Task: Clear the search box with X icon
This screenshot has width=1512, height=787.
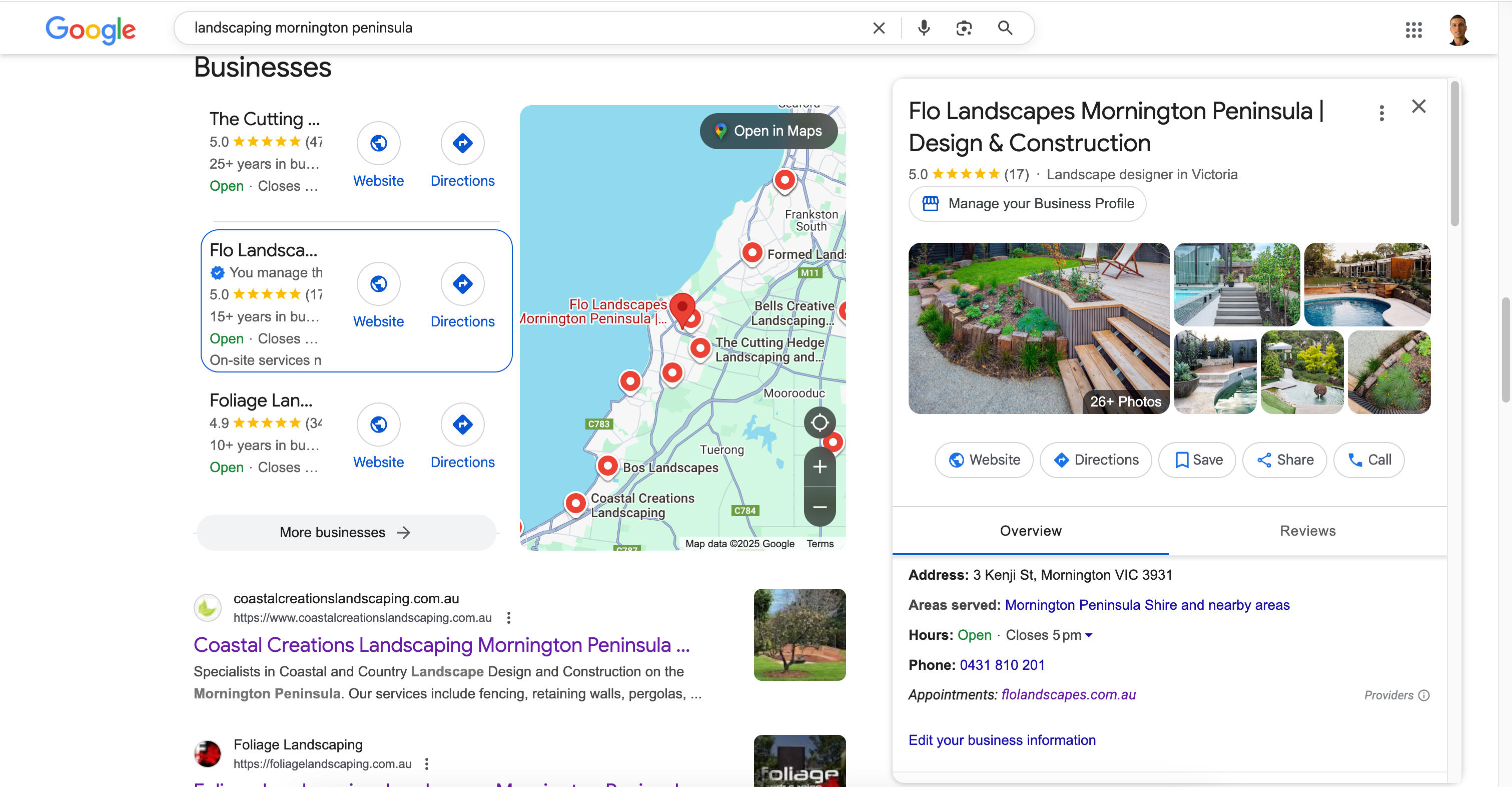Action: (x=878, y=28)
